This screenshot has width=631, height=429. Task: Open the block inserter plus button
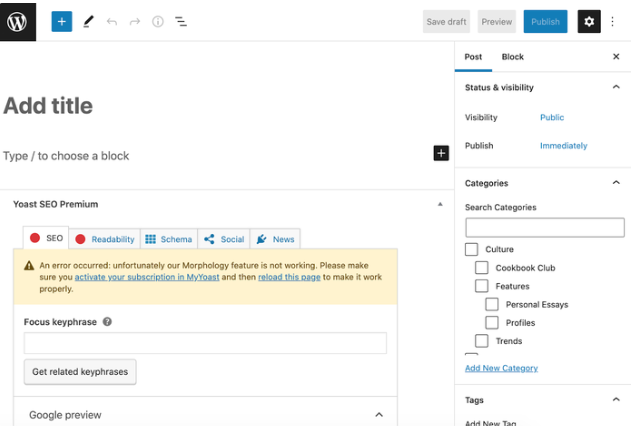pos(62,21)
